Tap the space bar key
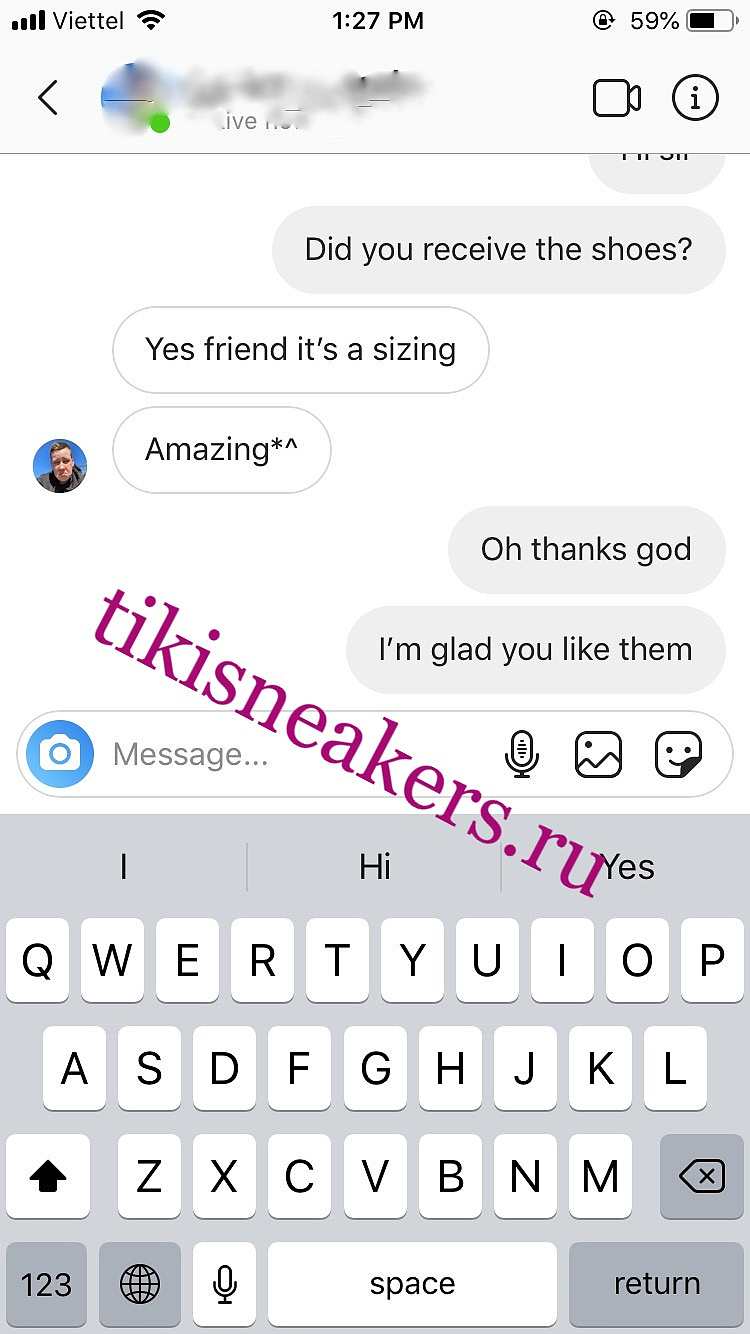This screenshot has width=750, height=1334. (x=412, y=1284)
